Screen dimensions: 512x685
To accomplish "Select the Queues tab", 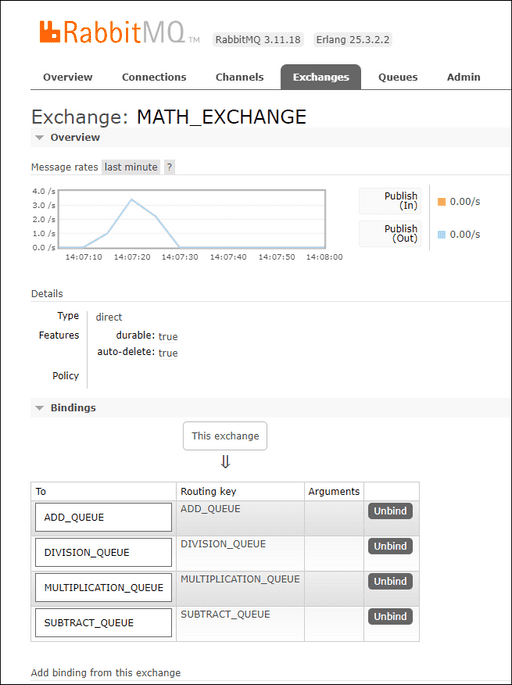I will 398,77.
